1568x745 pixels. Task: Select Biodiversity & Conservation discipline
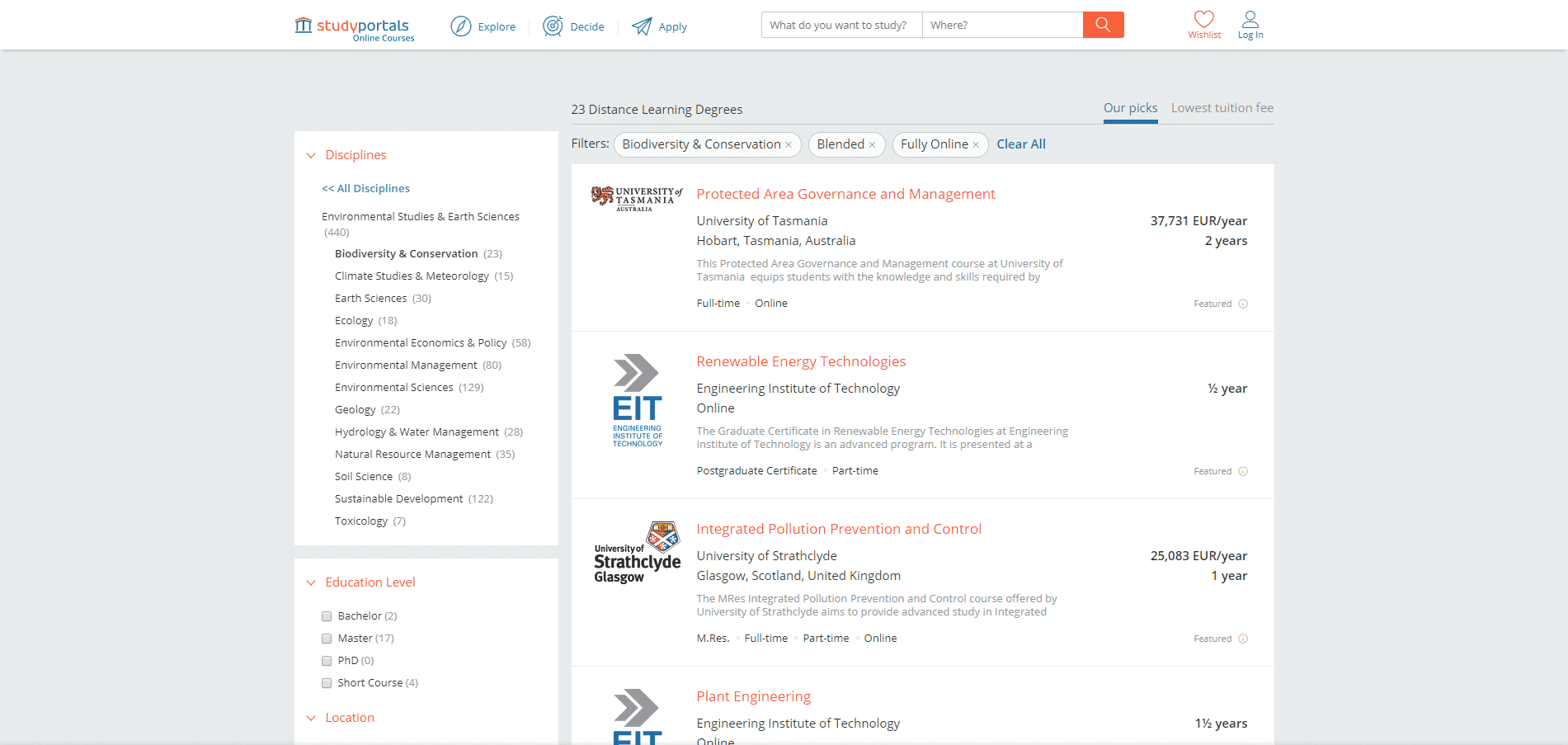coord(407,253)
